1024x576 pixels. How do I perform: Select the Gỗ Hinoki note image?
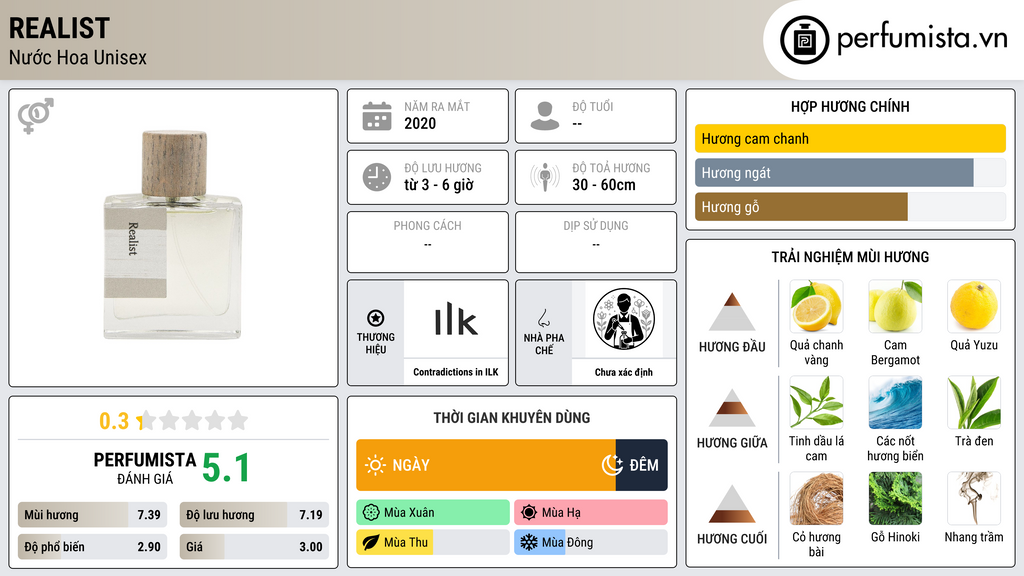pyautogui.click(x=895, y=498)
